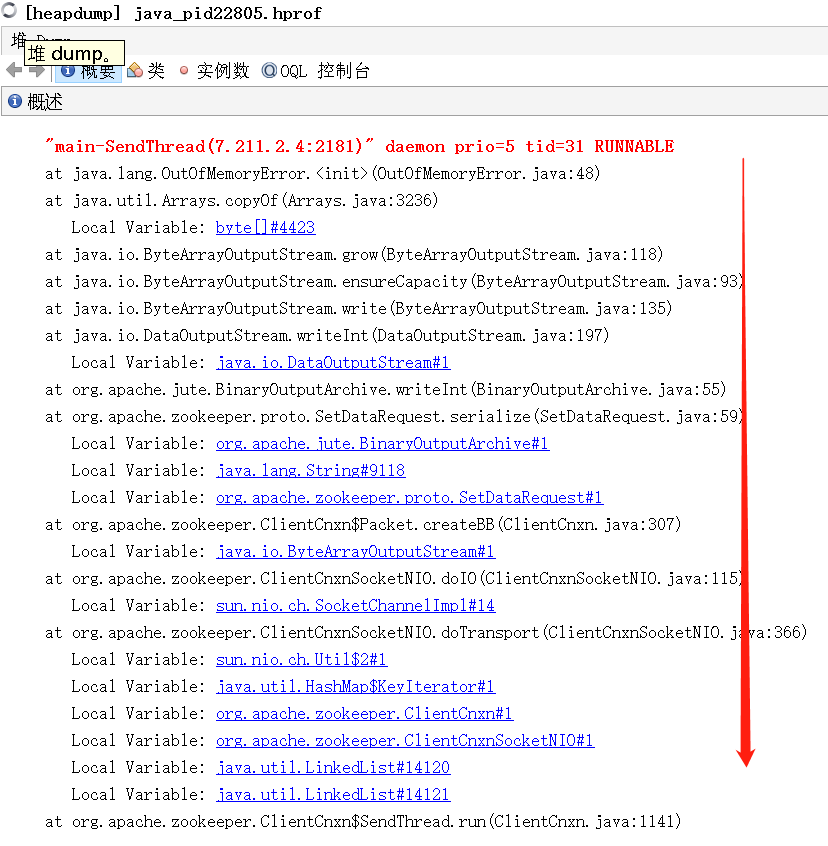Click the ClientCnxn$SendThread.run stack frame
This screenshot has height=846, width=828.
[363, 821]
